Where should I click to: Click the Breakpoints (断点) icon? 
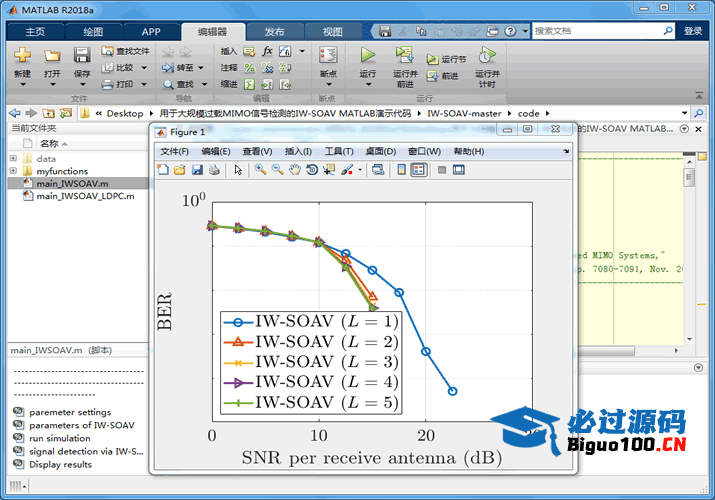(x=328, y=55)
